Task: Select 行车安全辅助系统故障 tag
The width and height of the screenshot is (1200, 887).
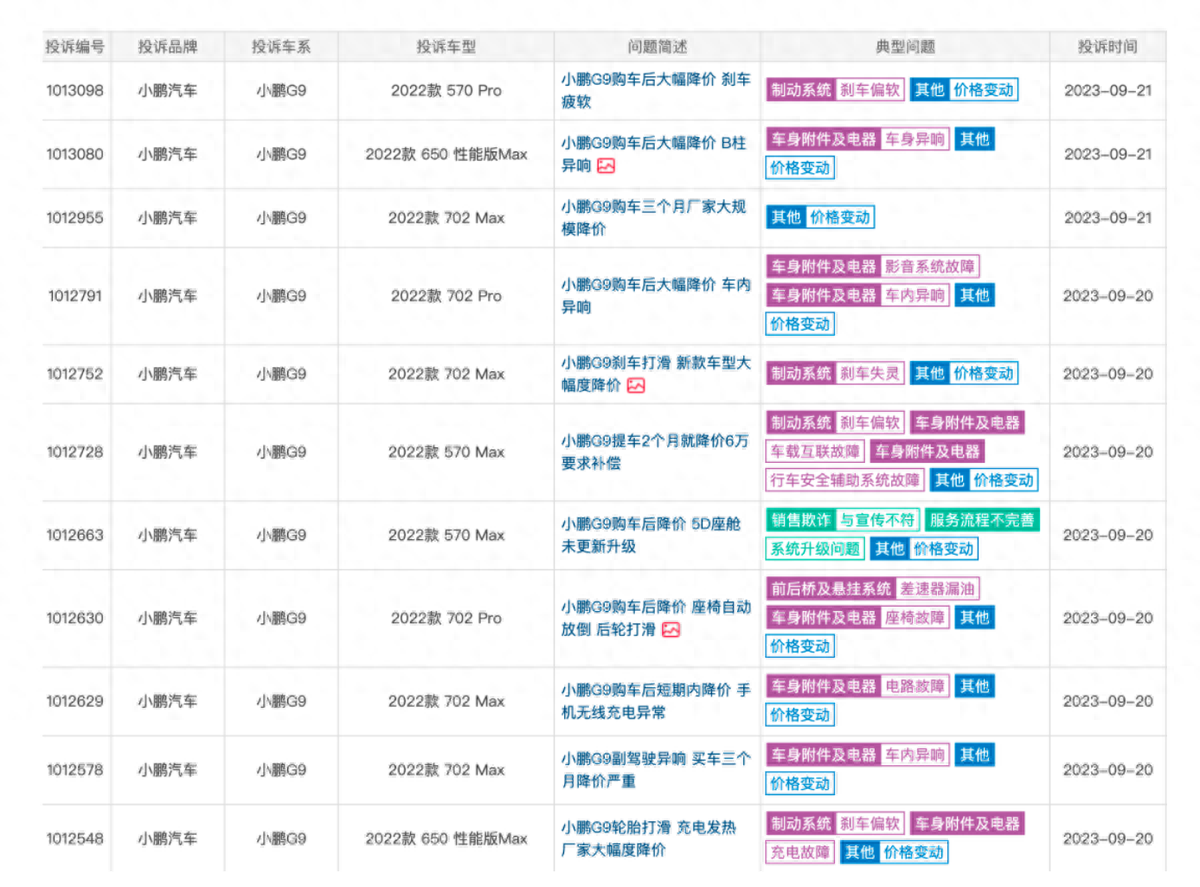Action: [845, 481]
